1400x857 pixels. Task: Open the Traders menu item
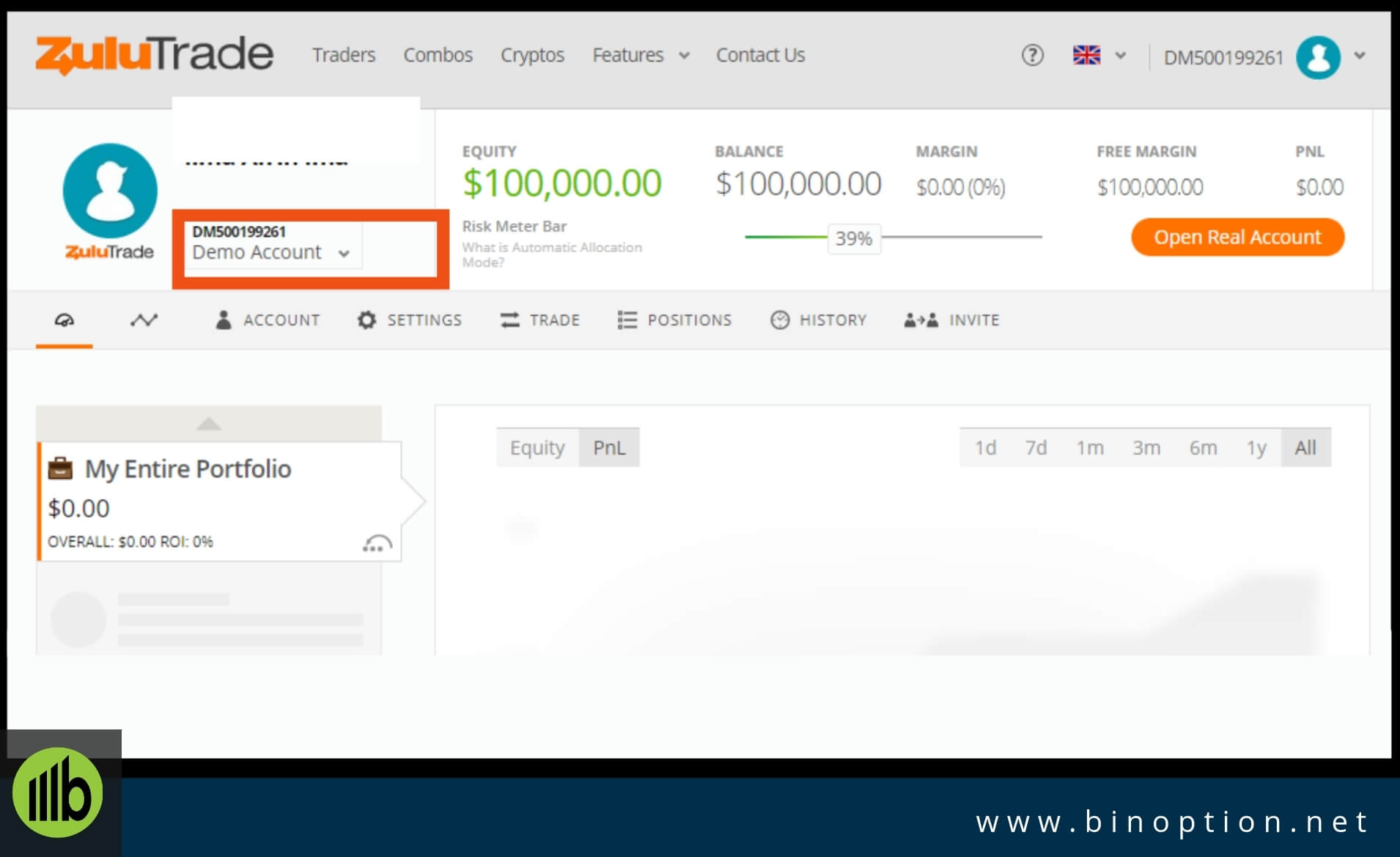point(343,56)
